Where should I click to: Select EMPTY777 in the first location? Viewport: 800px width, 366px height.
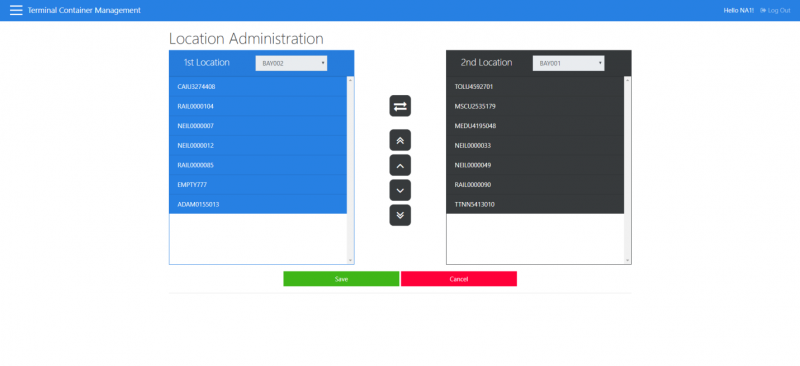coord(258,184)
